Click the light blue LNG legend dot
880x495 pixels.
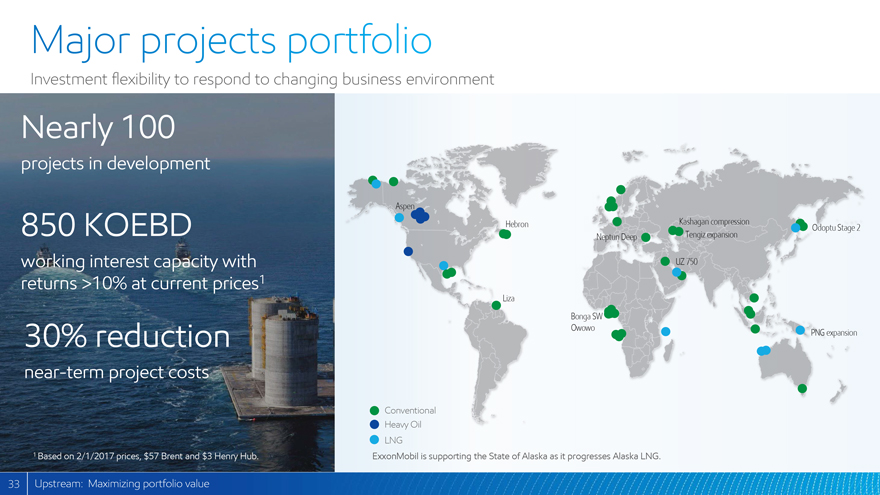[x=374, y=440]
